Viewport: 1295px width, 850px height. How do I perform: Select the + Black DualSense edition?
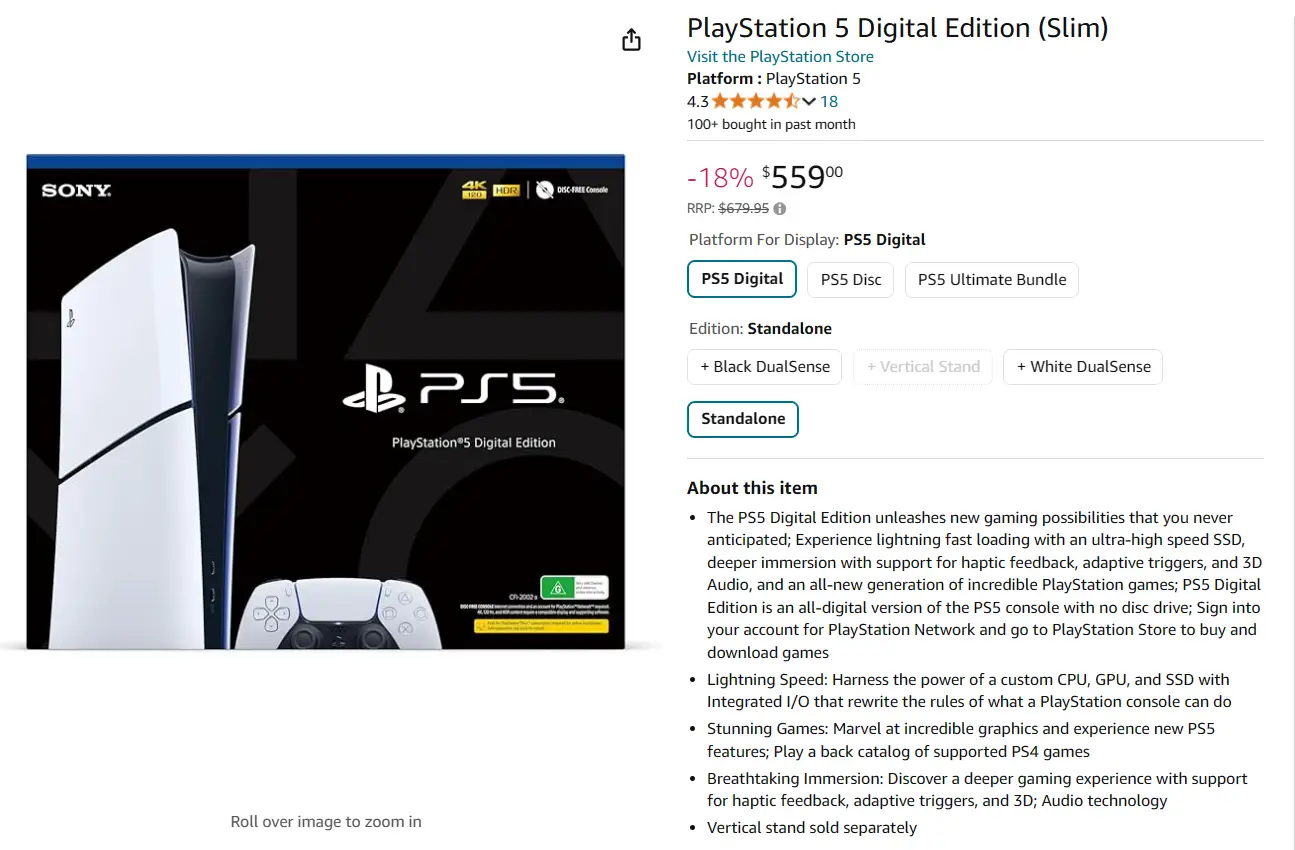click(765, 367)
